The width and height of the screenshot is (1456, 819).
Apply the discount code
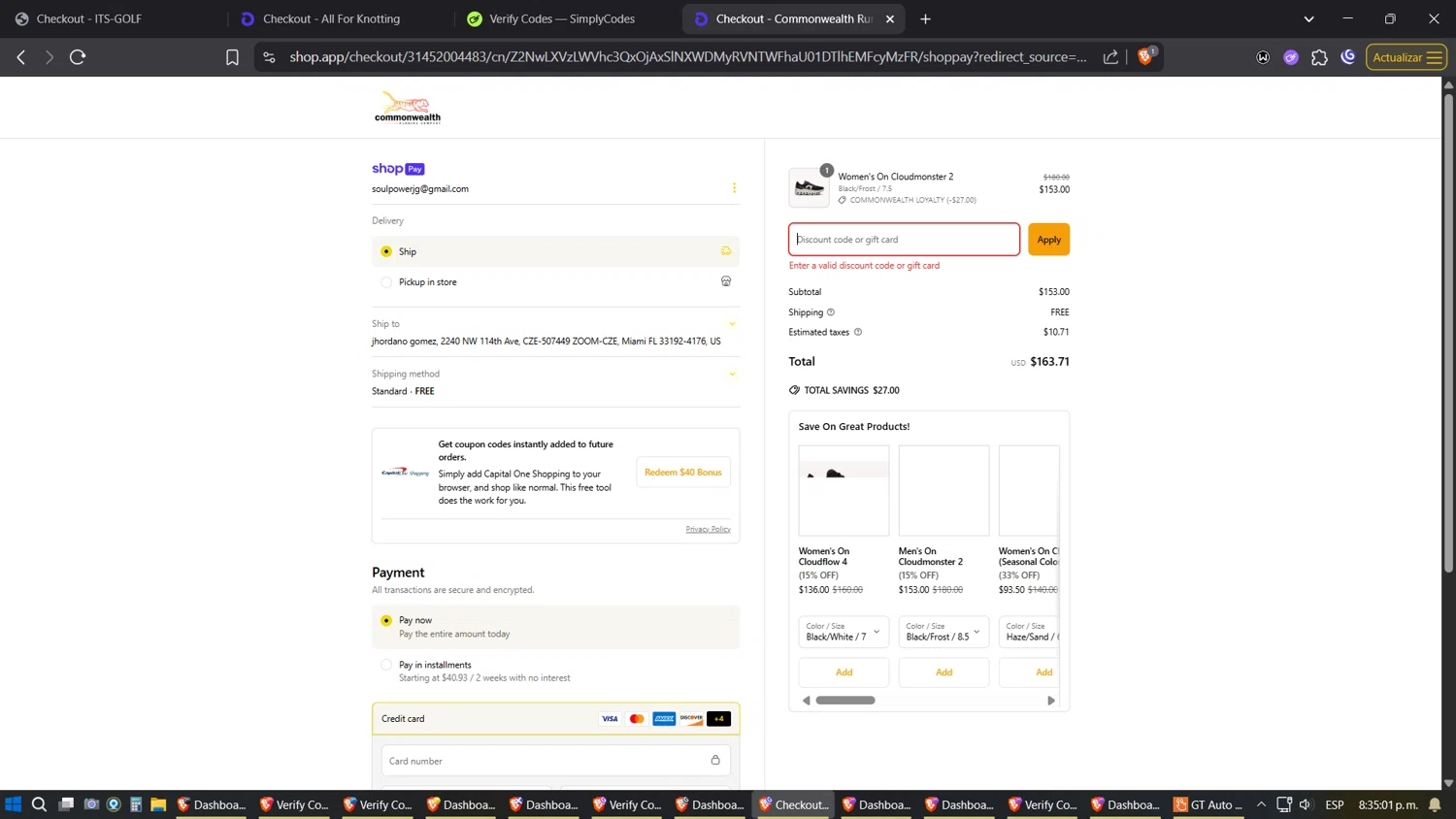1048,240
